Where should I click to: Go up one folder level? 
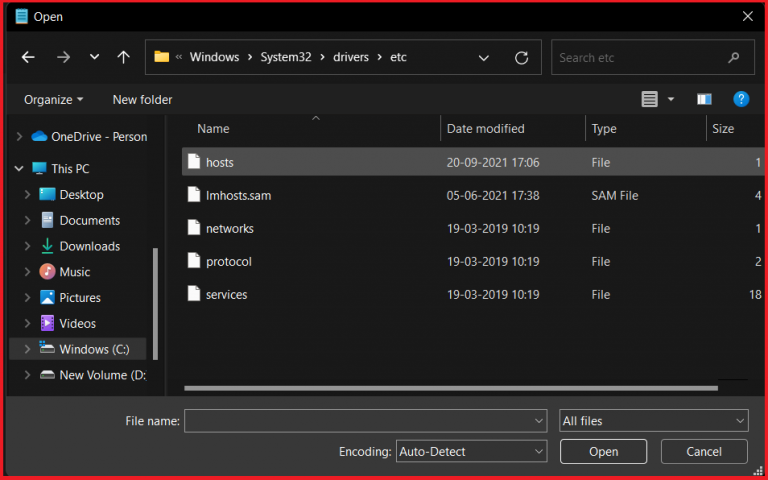pos(123,57)
